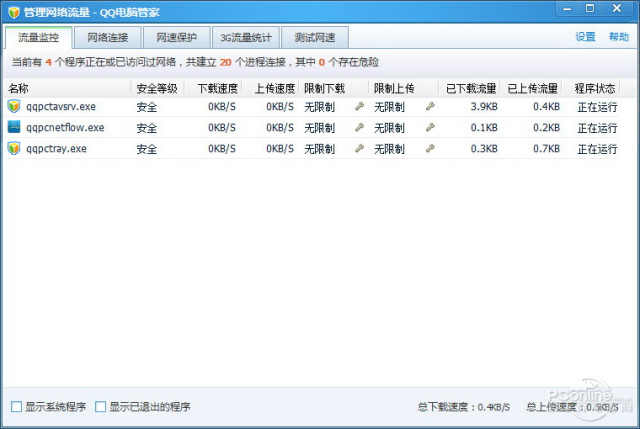
Task: Edit download limit for qqpcnetflow.exe
Action: tap(359, 127)
